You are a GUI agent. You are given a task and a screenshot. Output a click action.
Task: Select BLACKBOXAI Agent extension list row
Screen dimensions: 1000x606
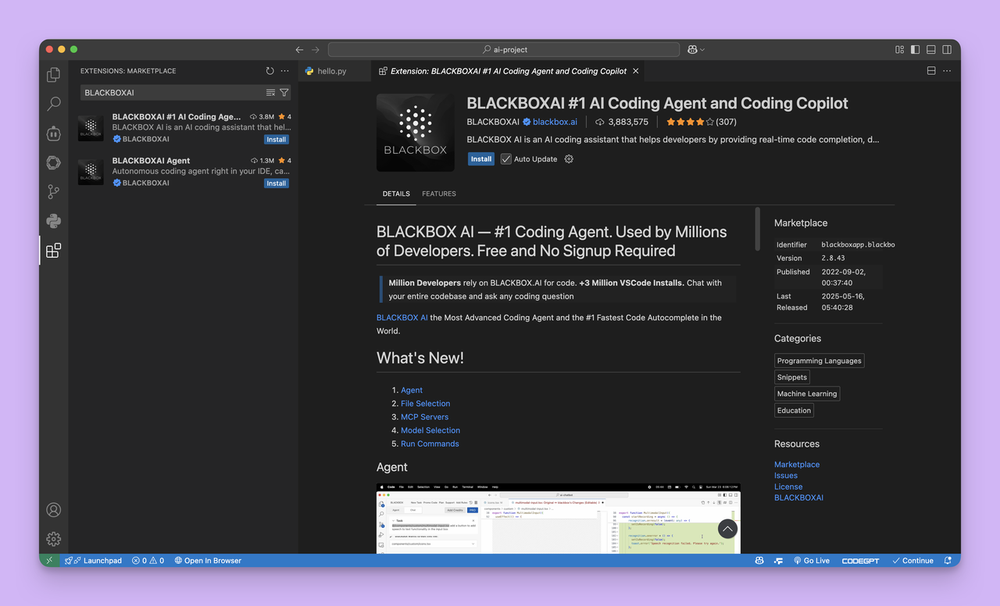click(184, 172)
